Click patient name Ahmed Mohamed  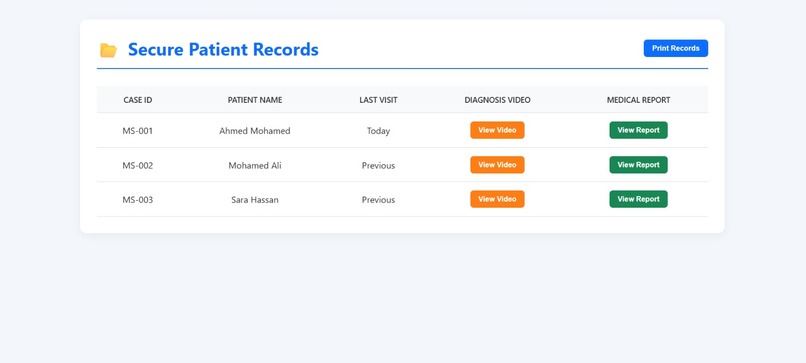[x=255, y=131]
